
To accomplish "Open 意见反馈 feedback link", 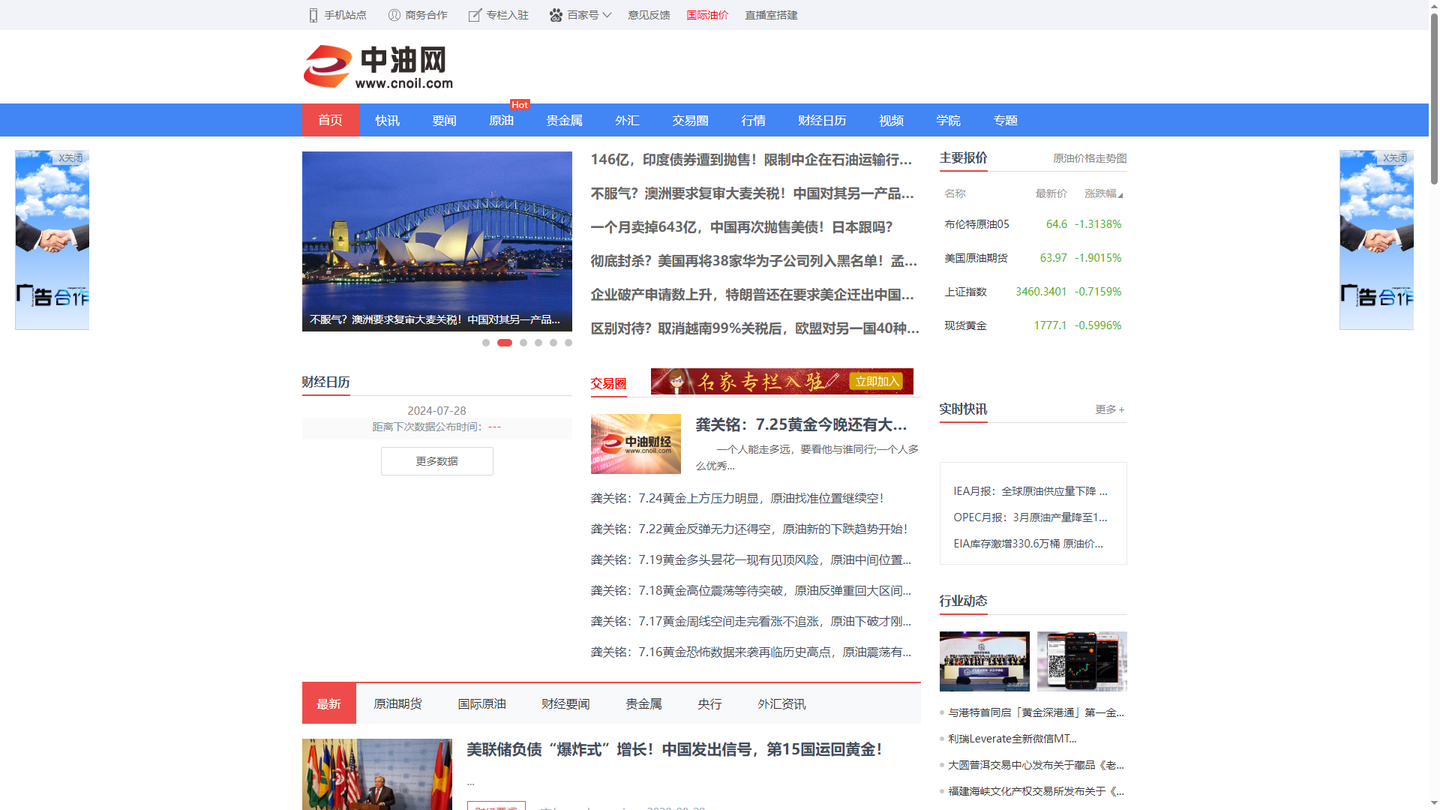I will [649, 15].
